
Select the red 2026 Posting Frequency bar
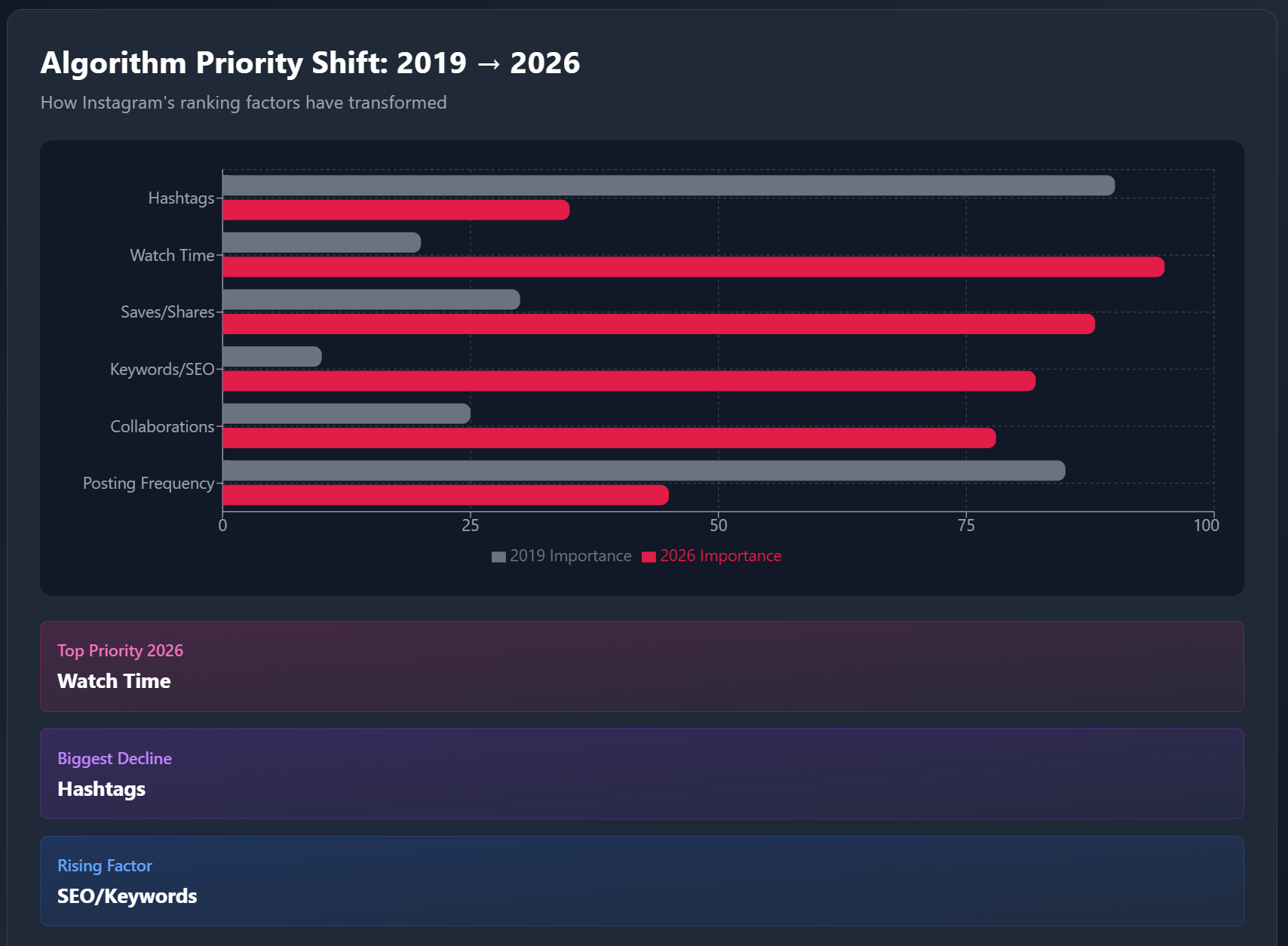445,495
